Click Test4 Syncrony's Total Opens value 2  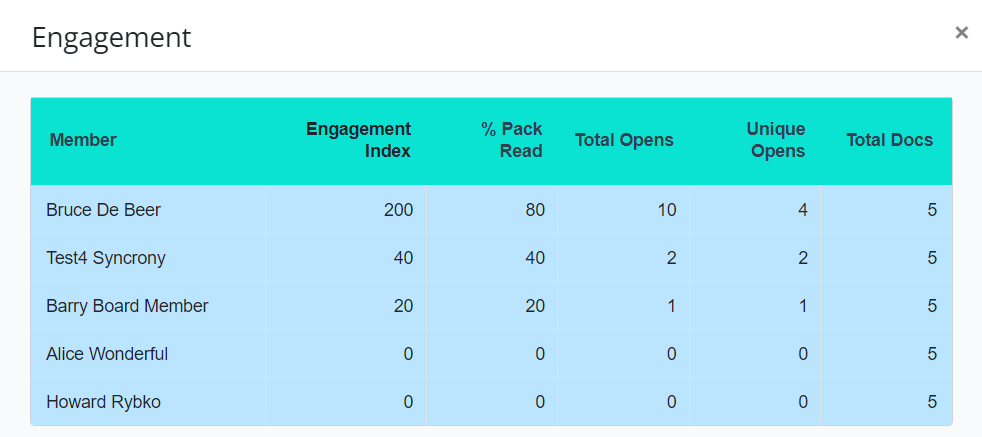tap(671, 258)
